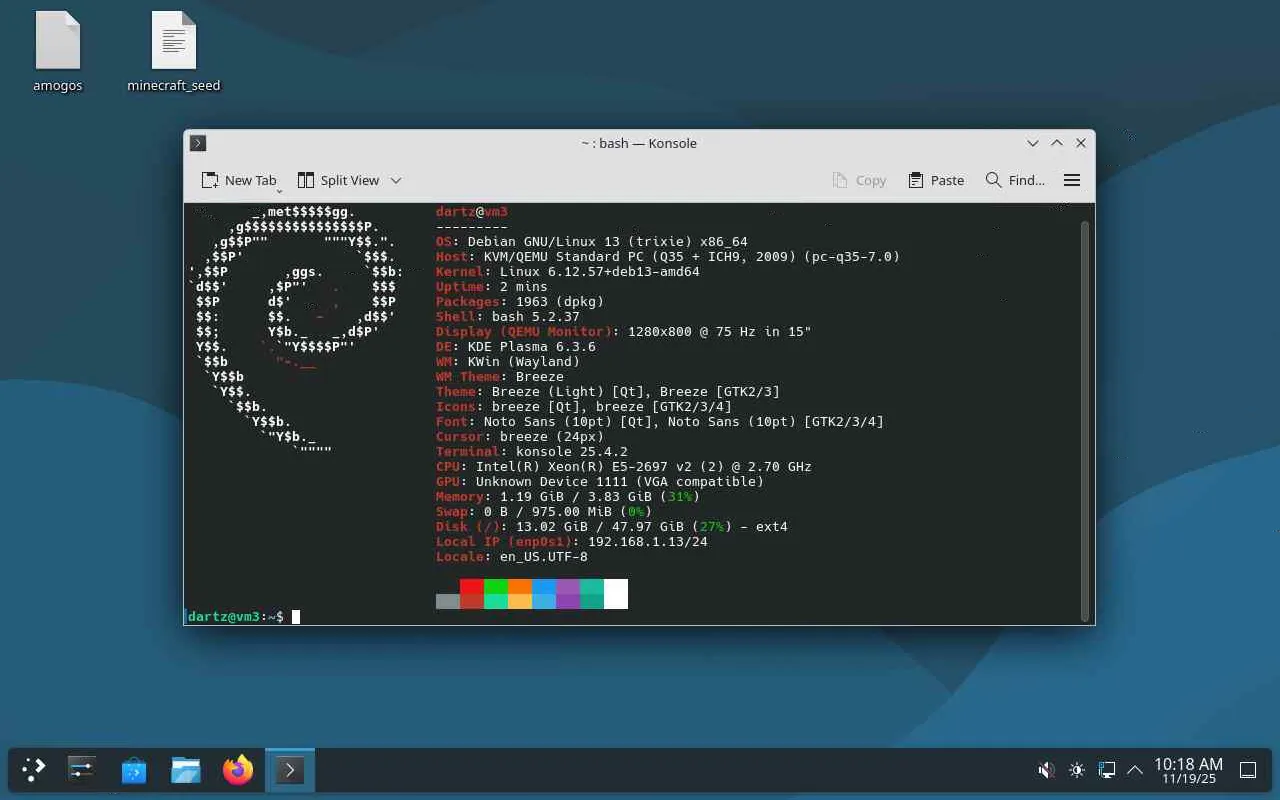Click the Split View button
Screen dimensions: 1280x800
(x=339, y=180)
